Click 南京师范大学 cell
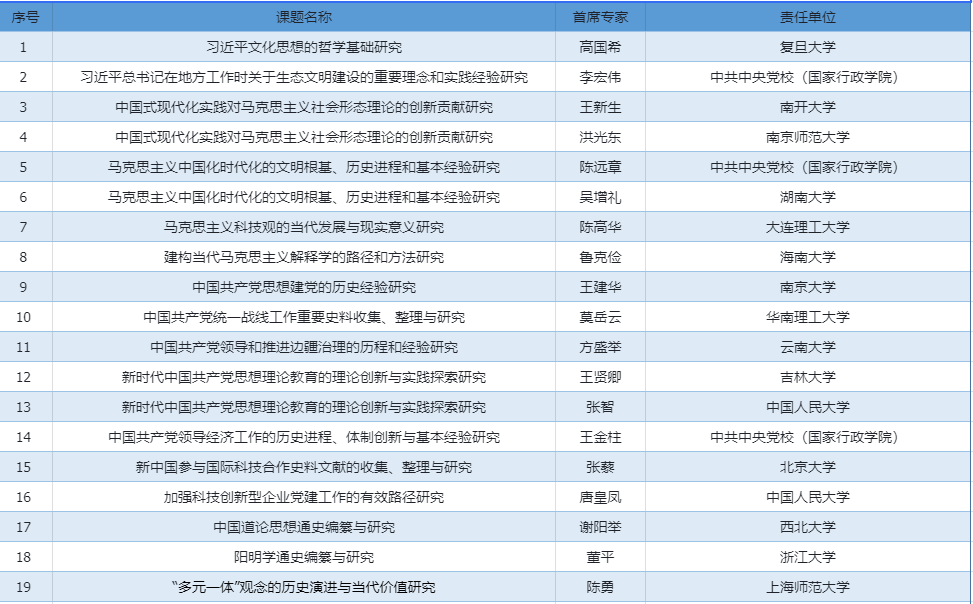 [x=807, y=137]
